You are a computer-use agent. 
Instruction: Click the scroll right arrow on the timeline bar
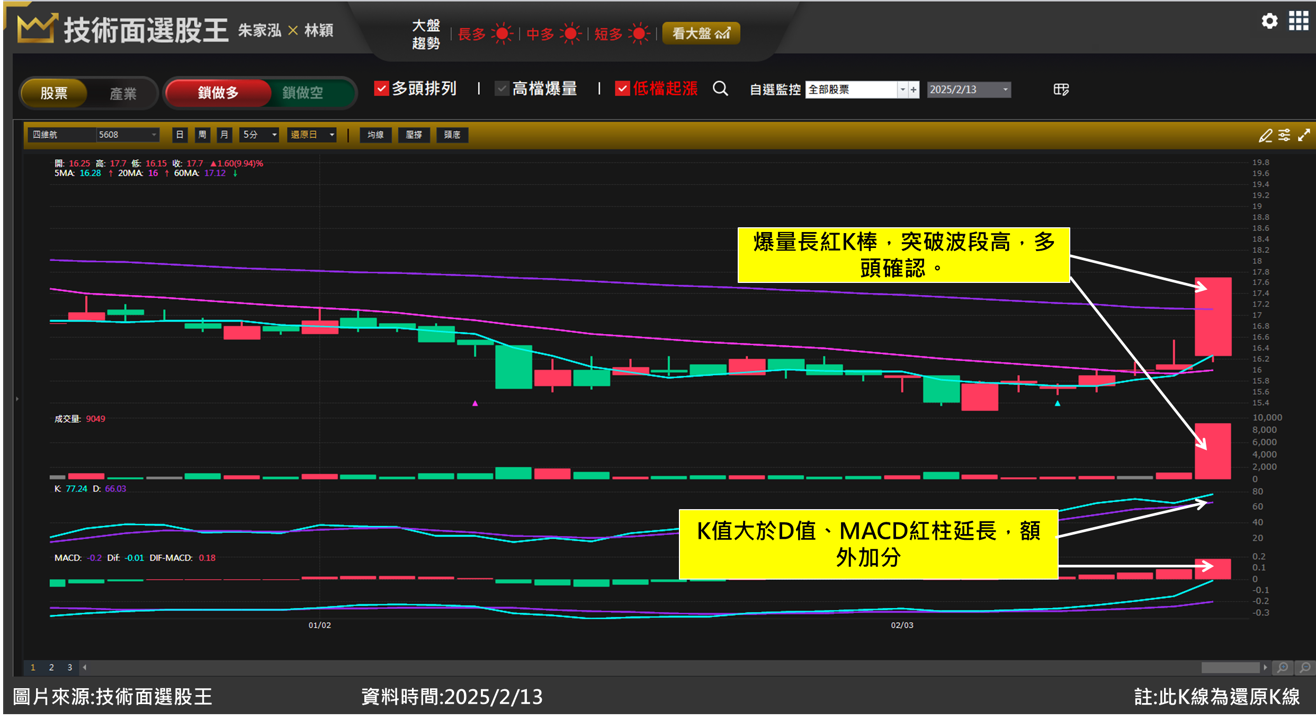click(1265, 667)
